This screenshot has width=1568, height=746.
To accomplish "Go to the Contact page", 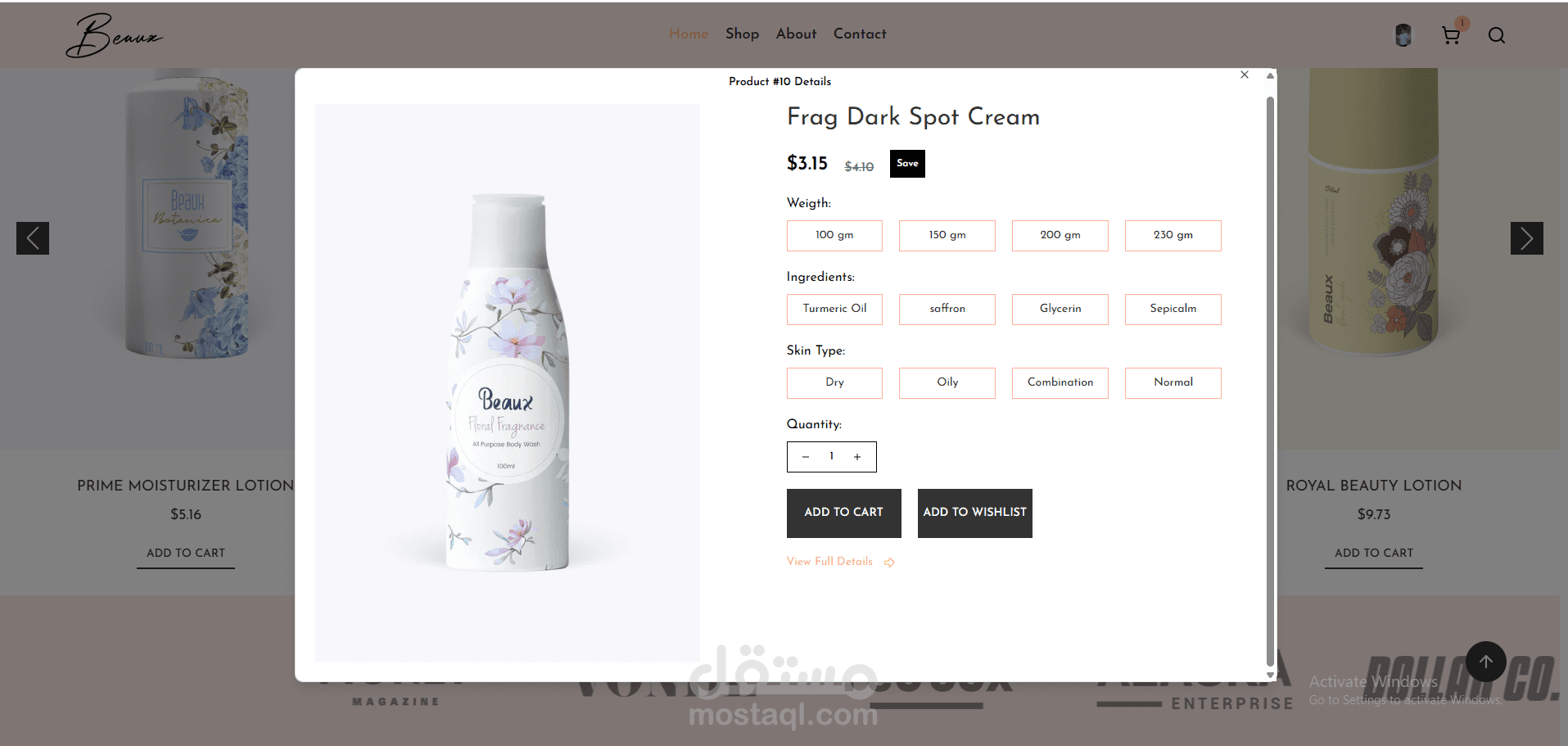I will tap(860, 34).
